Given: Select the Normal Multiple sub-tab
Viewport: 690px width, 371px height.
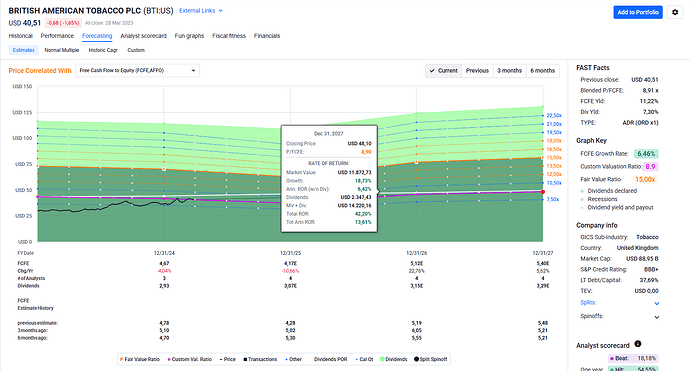Looking at the screenshot, I should [62, 50].
